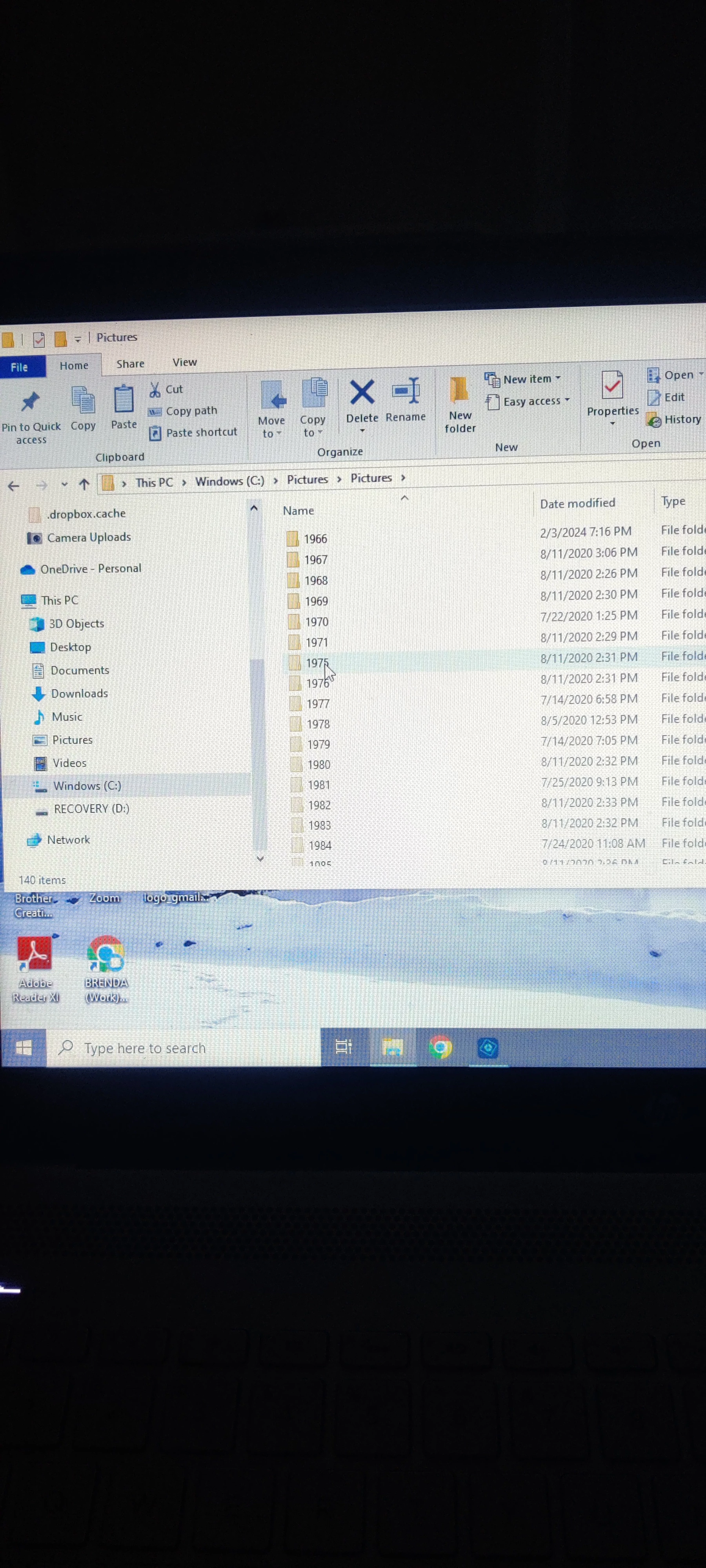
Task: Click the Pin to Quick access icon
Action: pyautogui.click(x=31, y=402)
